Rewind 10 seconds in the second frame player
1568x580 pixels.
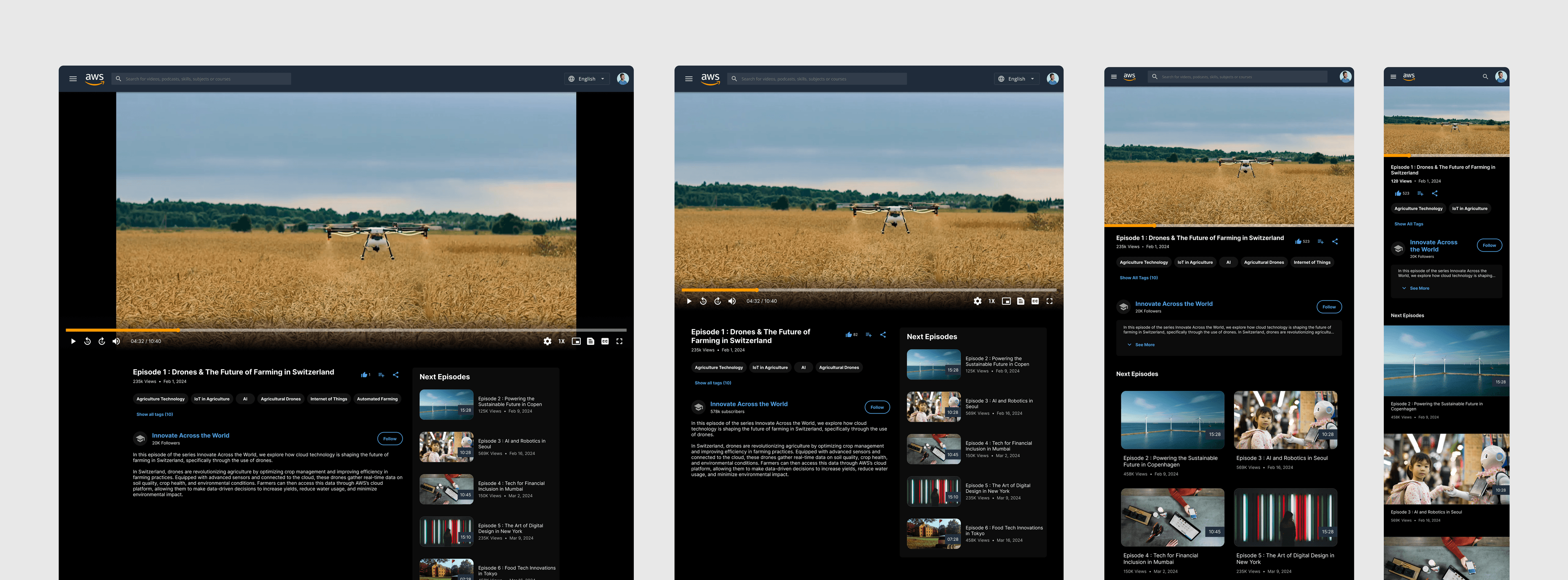coord(703,301)
